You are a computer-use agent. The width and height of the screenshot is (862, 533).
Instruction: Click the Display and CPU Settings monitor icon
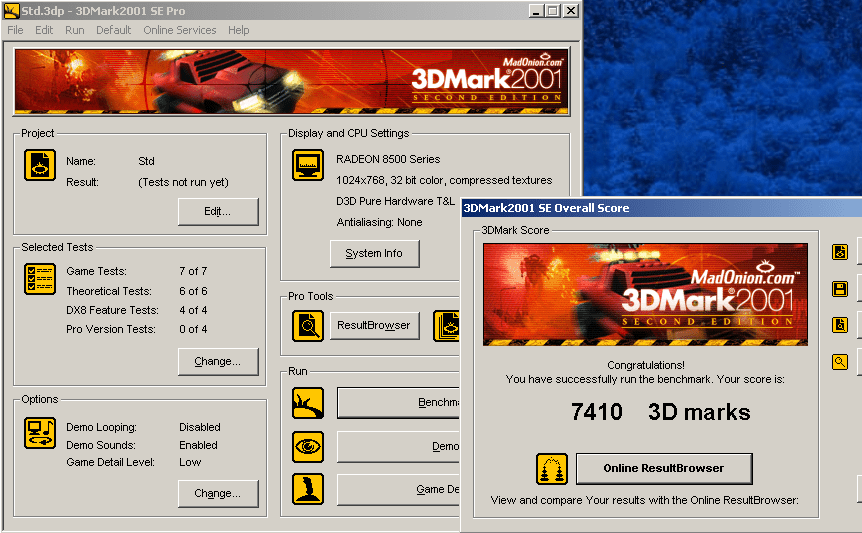point(308,165)
